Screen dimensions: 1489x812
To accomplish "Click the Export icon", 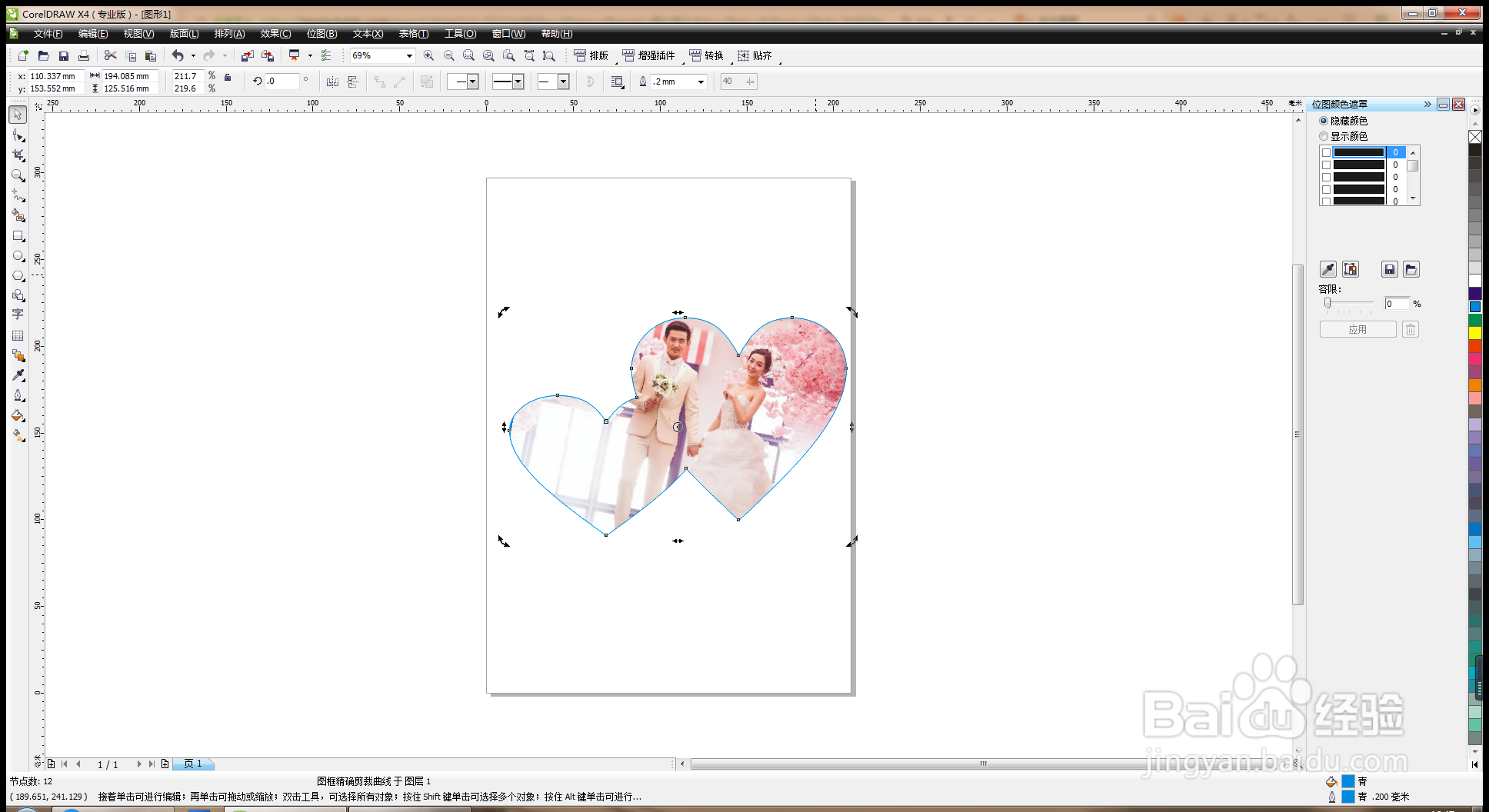I will [x=268, y=55].
